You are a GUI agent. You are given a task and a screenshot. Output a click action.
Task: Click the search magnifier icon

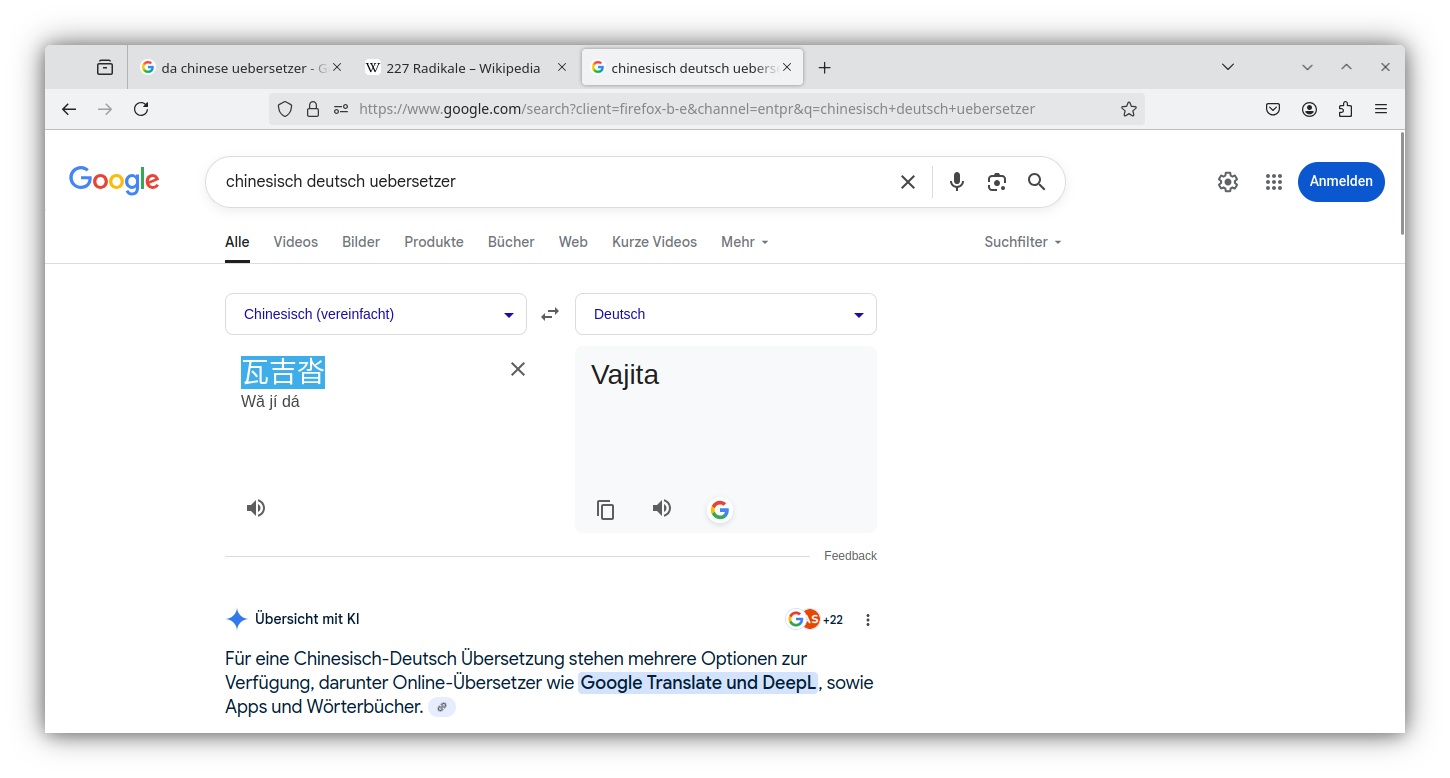pos(1036,181)
